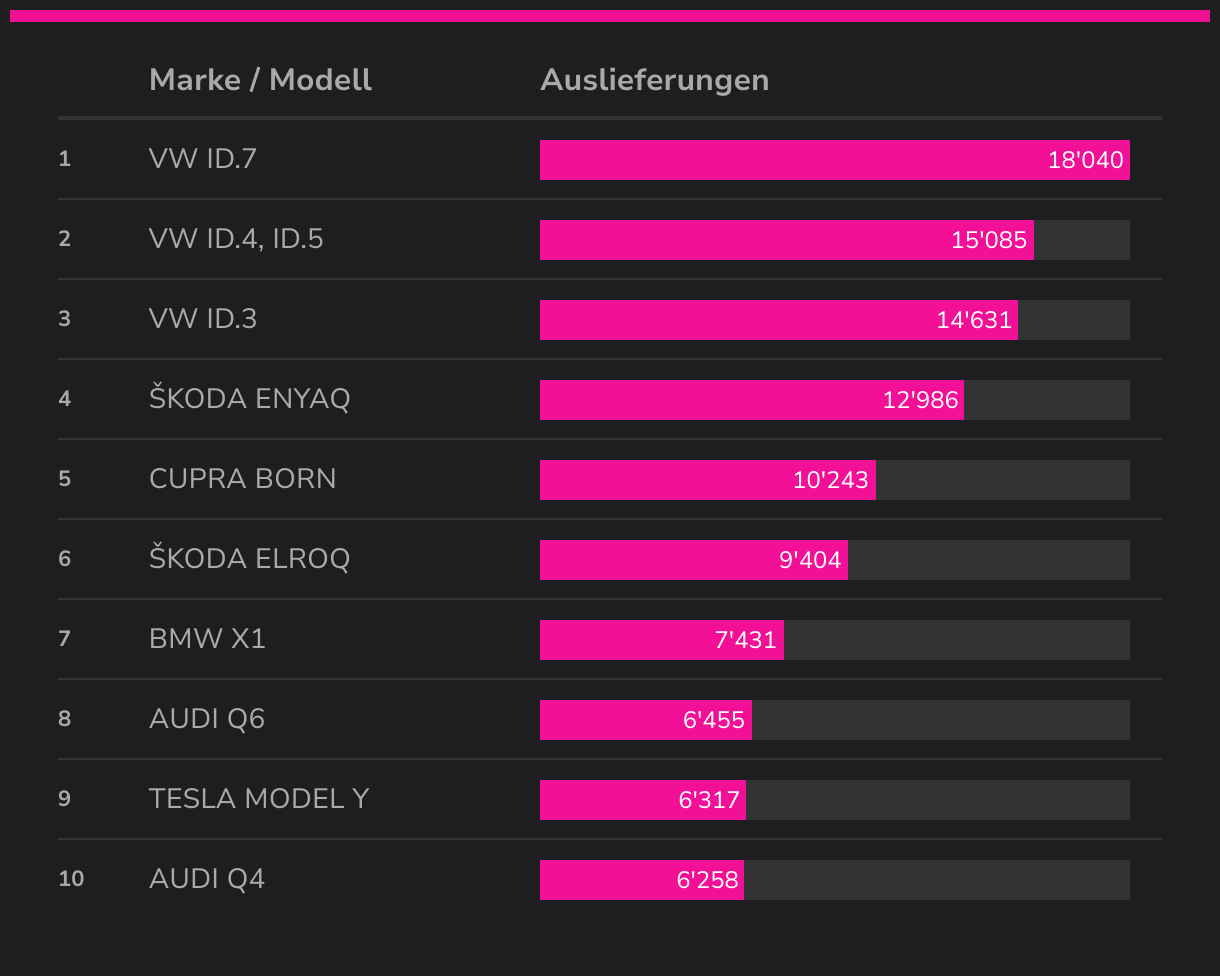Click the 10'243 delivery bar value
Image resolution: width=1220 pixels, height=976 pixels.
click(x=830, y=480)
